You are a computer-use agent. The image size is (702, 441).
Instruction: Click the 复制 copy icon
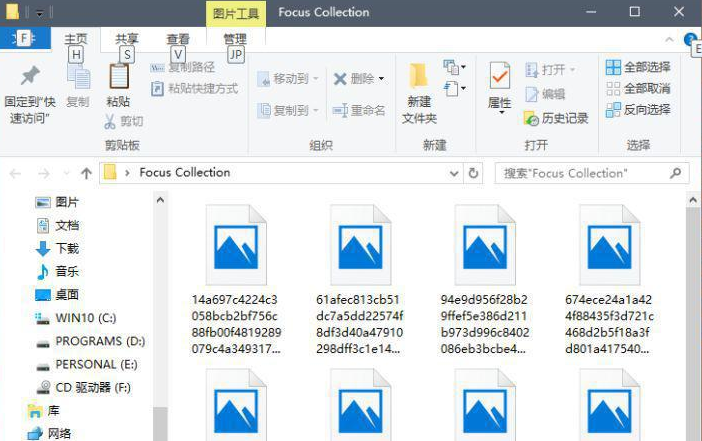78,77
